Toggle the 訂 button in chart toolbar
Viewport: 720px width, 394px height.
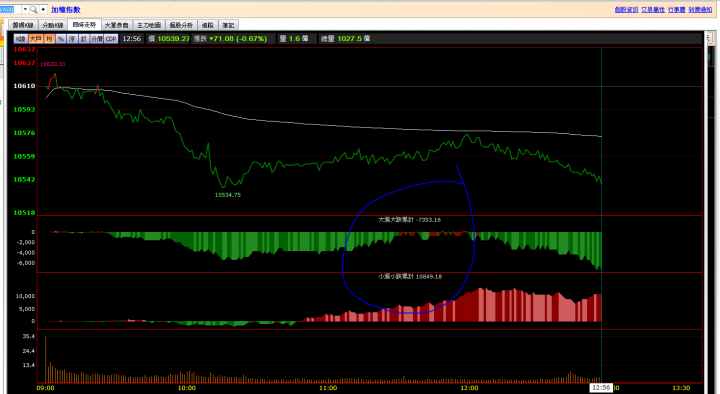point(84,39)
